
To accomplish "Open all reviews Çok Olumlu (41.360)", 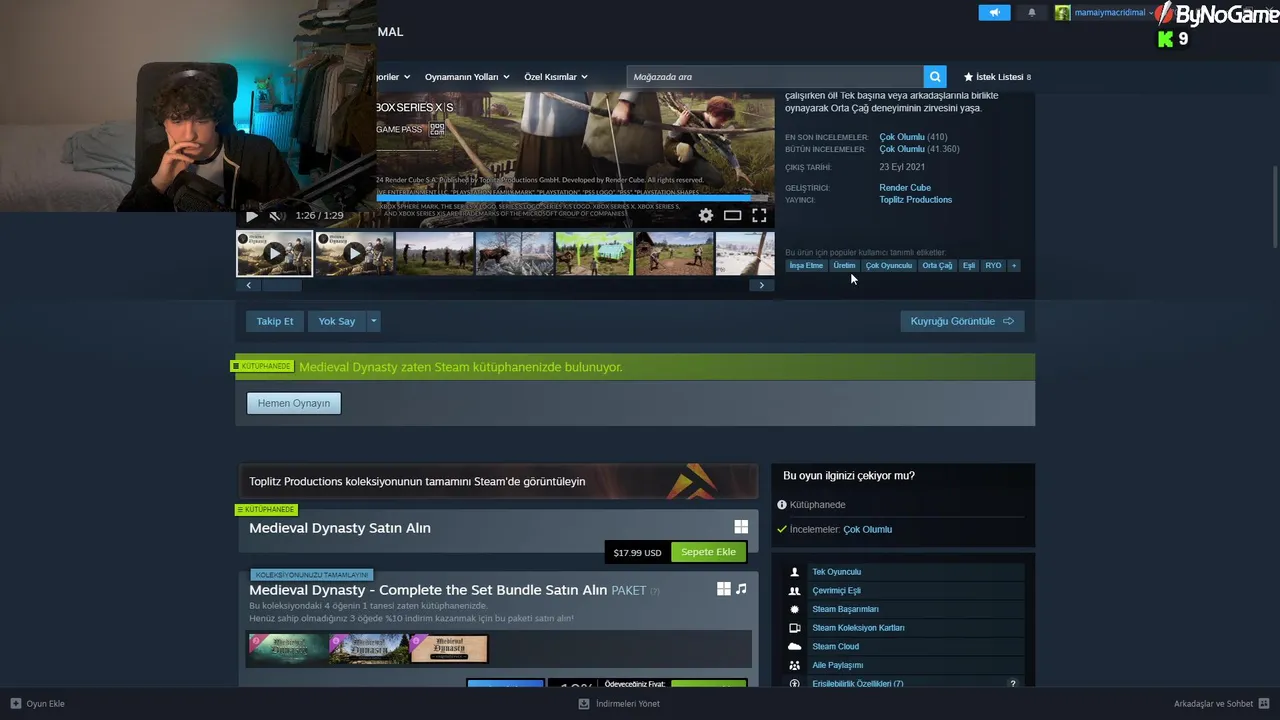I will 919,149.
